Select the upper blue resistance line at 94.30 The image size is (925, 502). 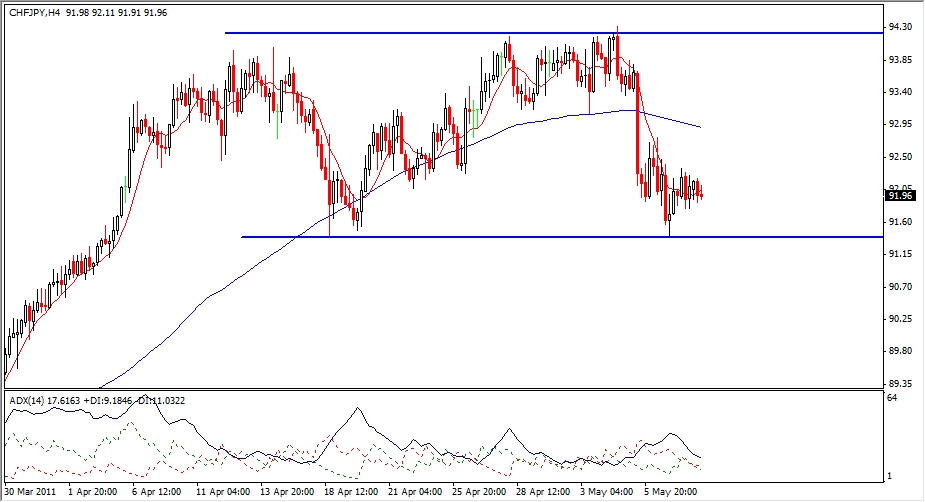(554, 33)
